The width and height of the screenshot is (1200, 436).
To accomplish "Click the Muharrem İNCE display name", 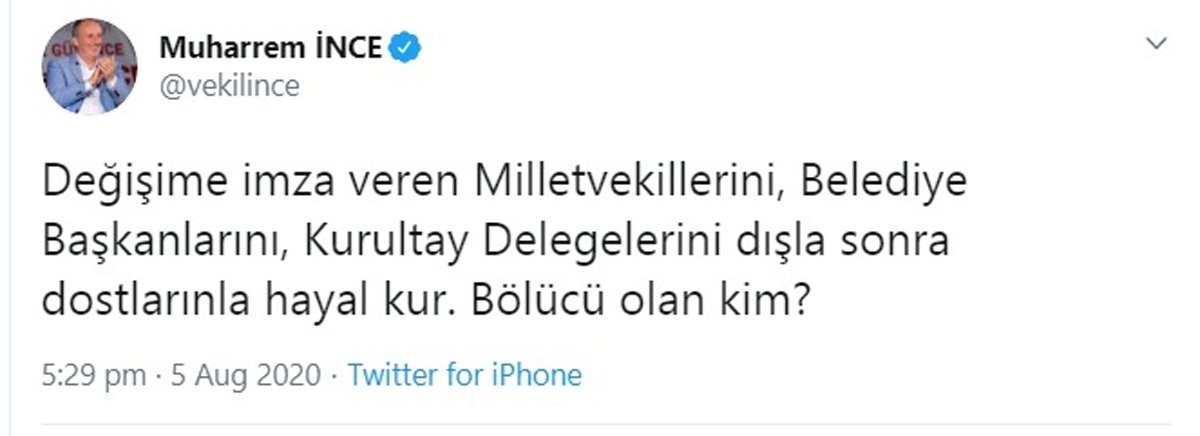I will 270,47.
